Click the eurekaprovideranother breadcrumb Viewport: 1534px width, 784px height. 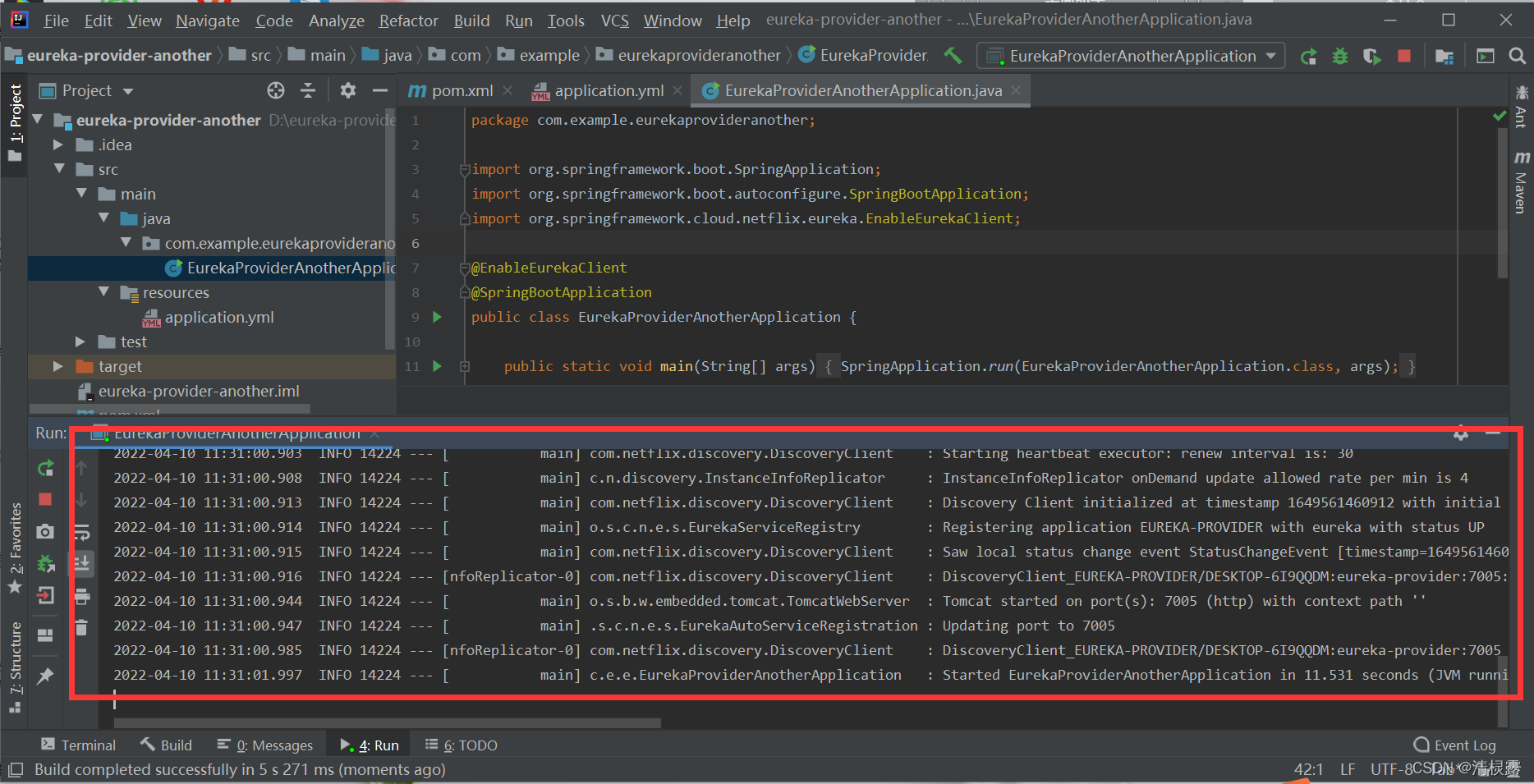pyautogui.click(x=689, y=55)
